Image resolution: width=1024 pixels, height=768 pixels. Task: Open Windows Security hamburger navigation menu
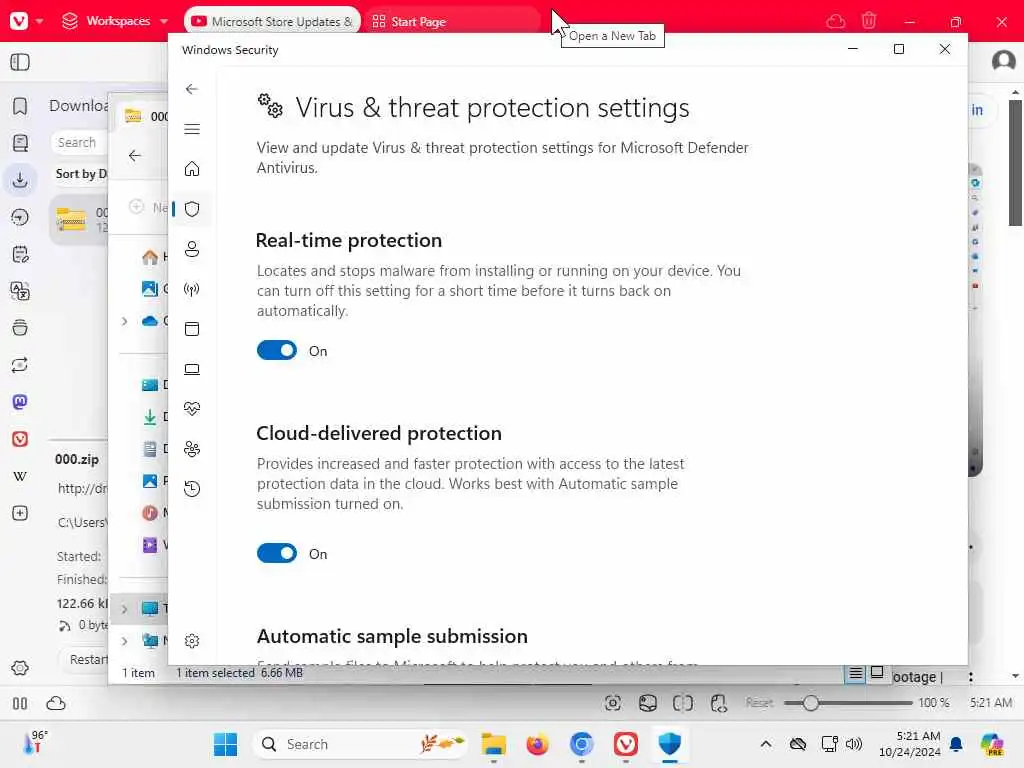192,129
